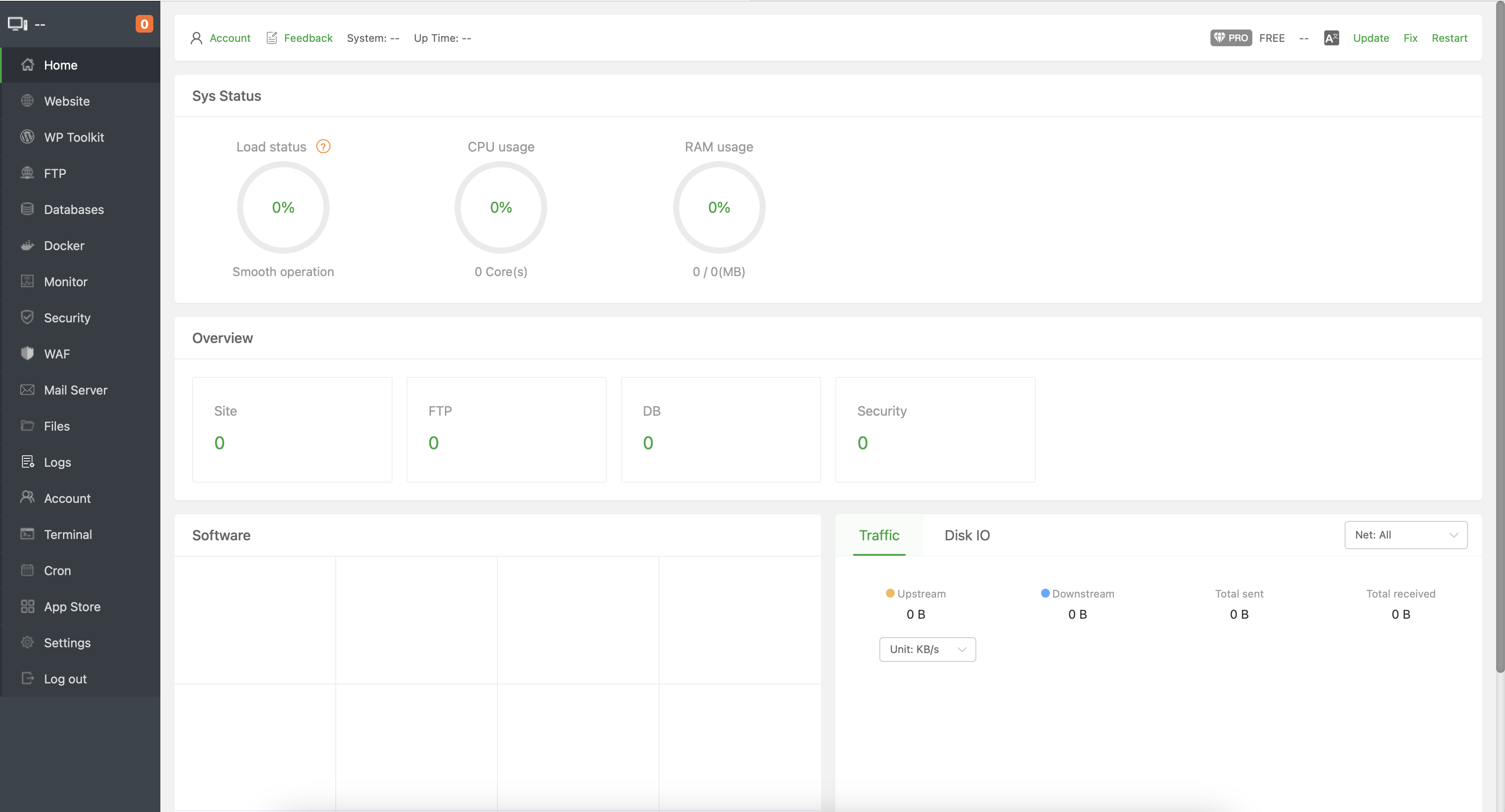Switch to the Disk IO tab
This screenshot has width=1505, height=812.
[x=967, y=535]
